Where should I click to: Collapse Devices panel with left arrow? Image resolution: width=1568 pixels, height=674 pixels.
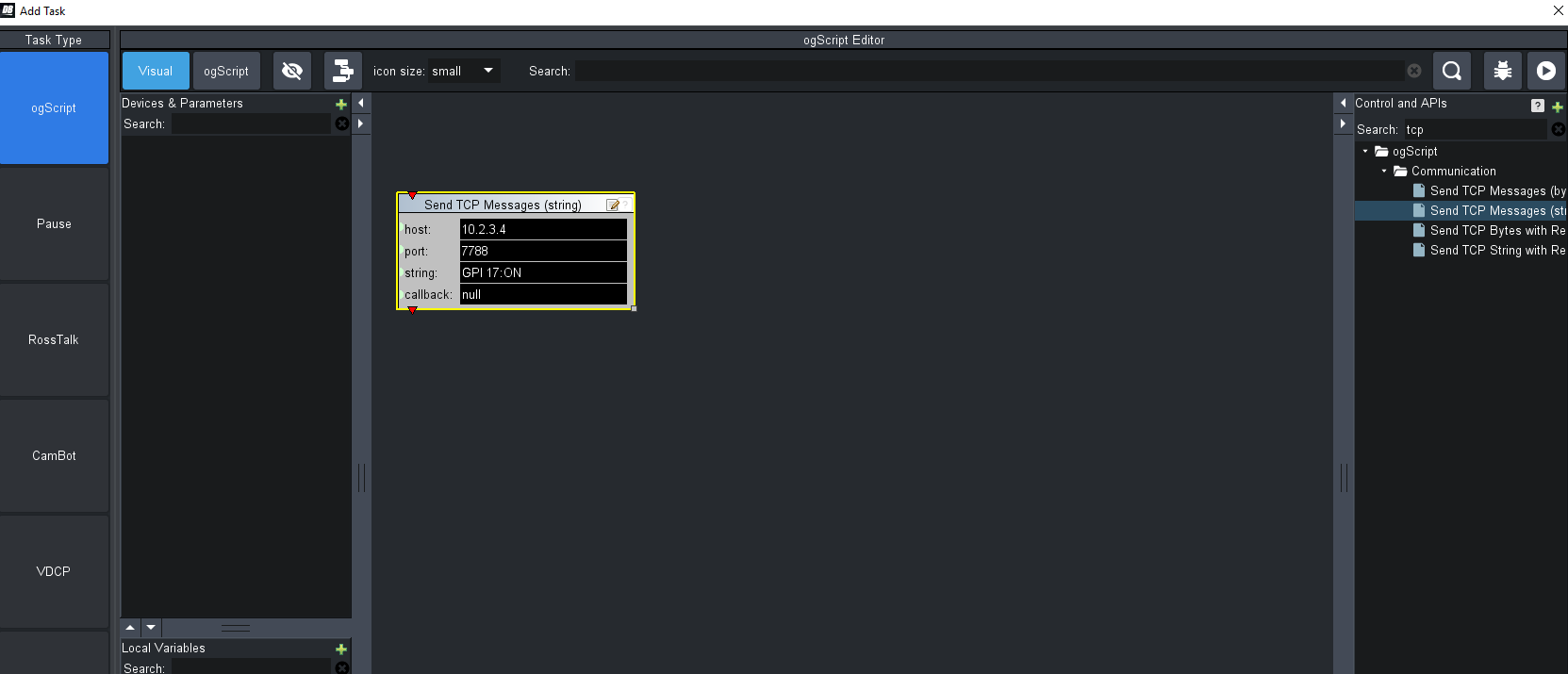[x=361, y=103]
